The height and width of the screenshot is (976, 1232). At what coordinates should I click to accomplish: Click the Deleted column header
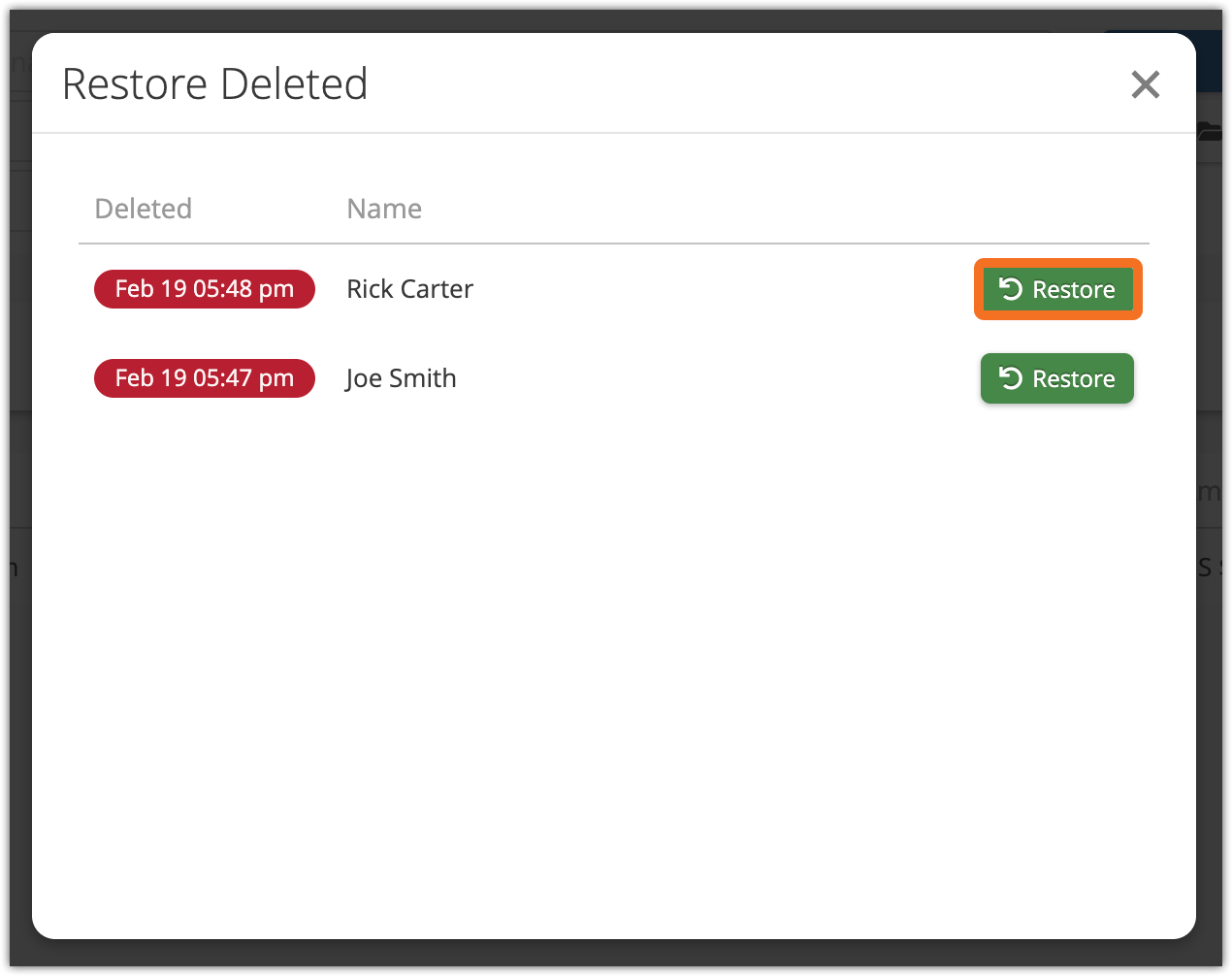[144, 209]
